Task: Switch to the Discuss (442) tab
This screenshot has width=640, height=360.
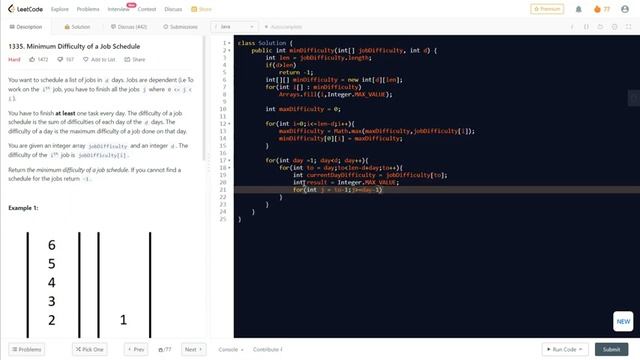Action: coord(129,27)
